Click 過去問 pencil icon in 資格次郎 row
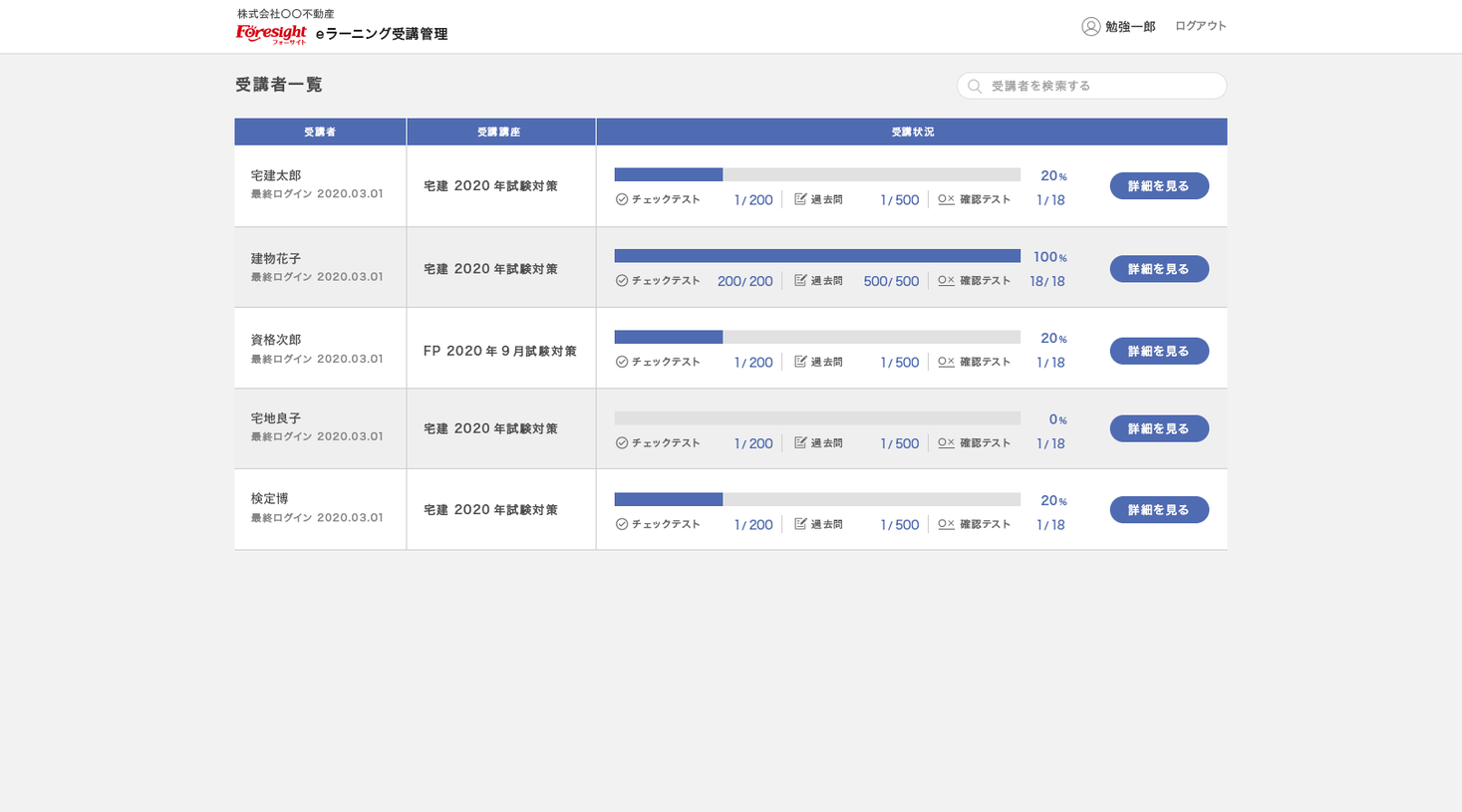The width and height of the screenshot is (1462, 812). point(800,362)
